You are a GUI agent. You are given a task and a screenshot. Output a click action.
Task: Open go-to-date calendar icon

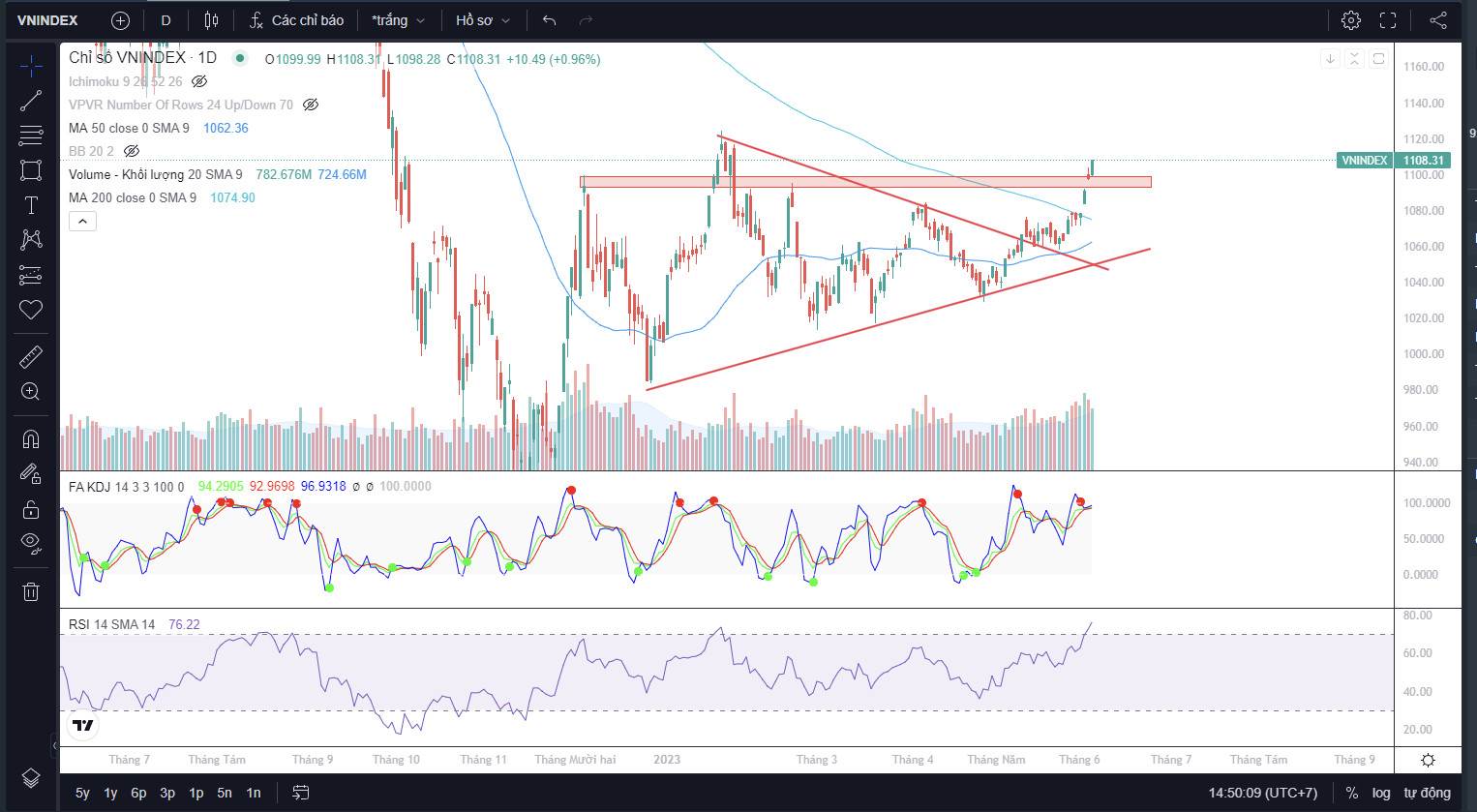click(301, 793)
